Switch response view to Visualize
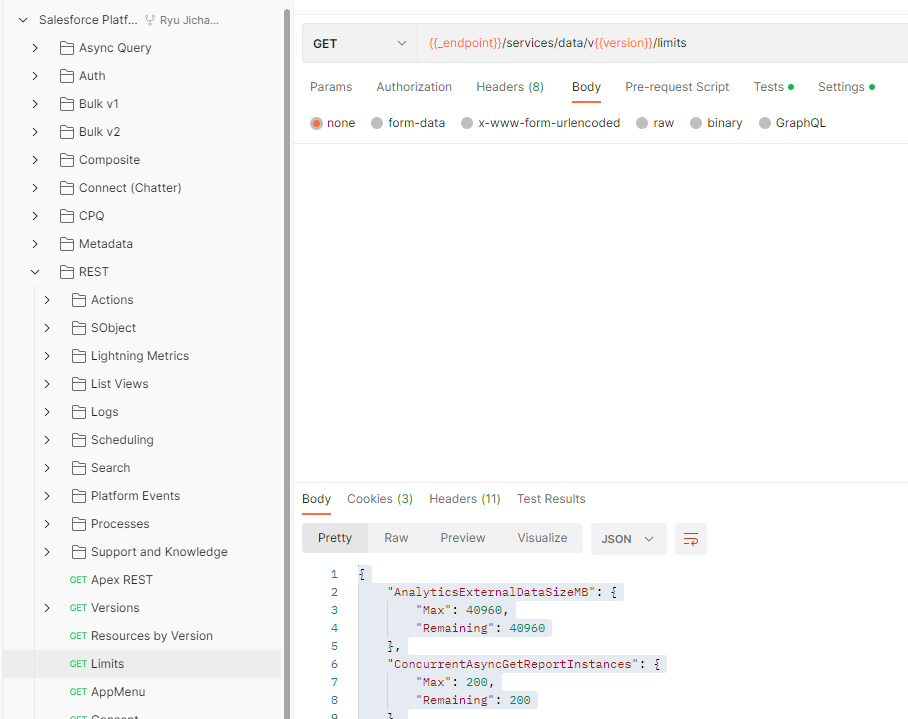The image size is (908, 719). click(x=542, y=538)
